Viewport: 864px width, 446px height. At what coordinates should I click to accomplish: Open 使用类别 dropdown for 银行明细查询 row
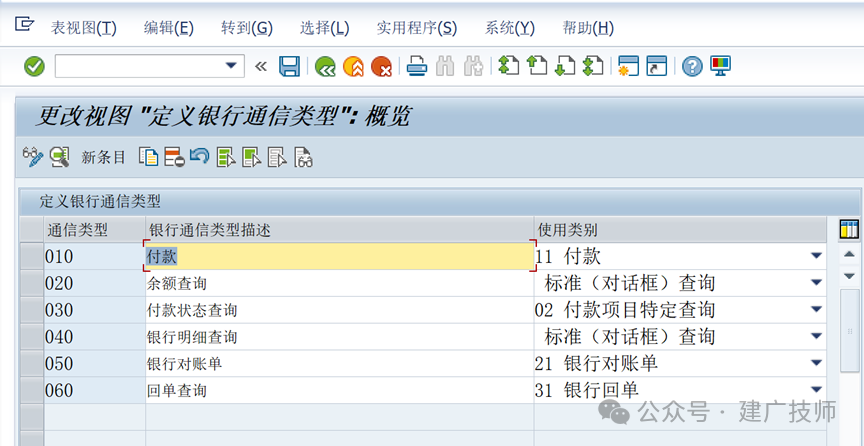coord(816,337)
